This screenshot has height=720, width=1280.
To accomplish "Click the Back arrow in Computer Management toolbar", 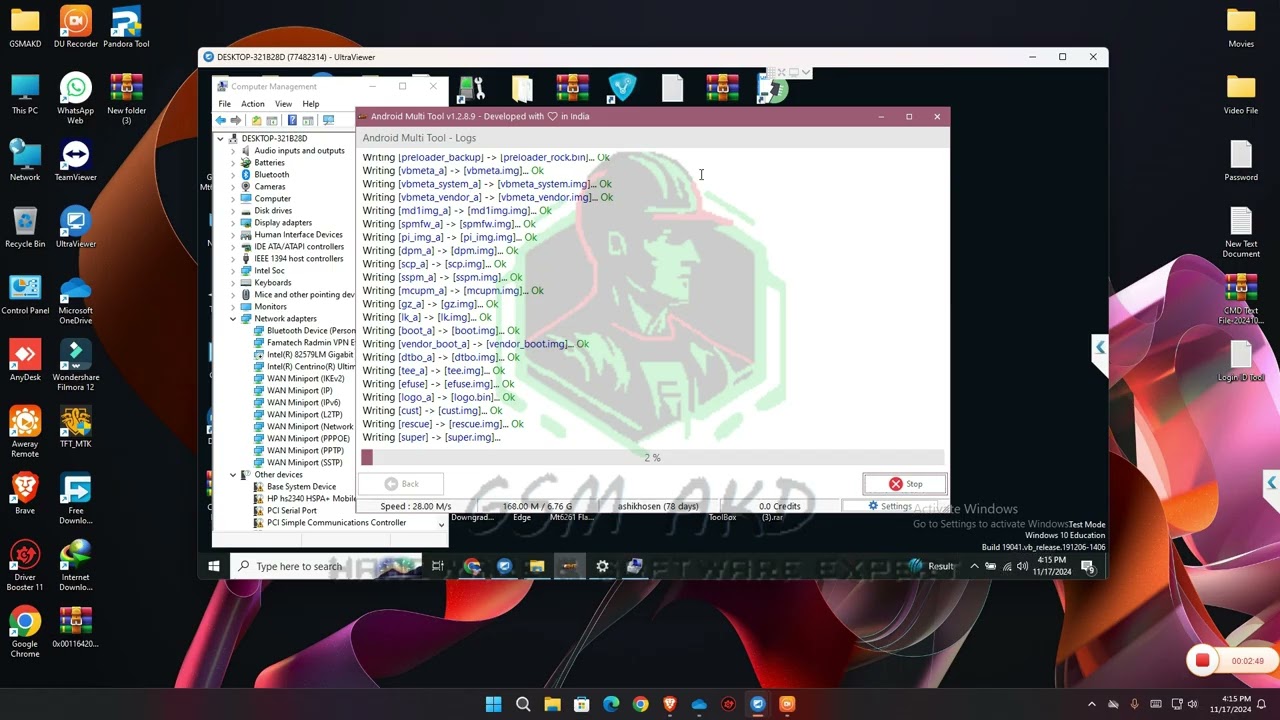I will (x=221, y=121).
